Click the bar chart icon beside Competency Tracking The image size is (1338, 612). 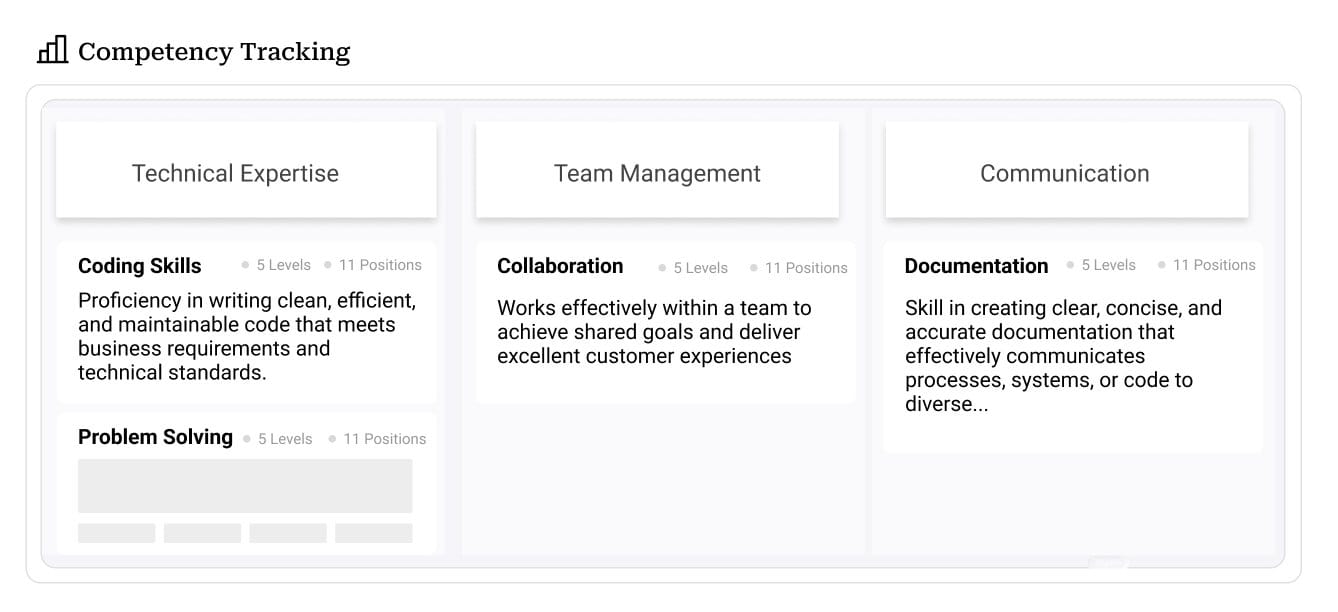(52, 49)
